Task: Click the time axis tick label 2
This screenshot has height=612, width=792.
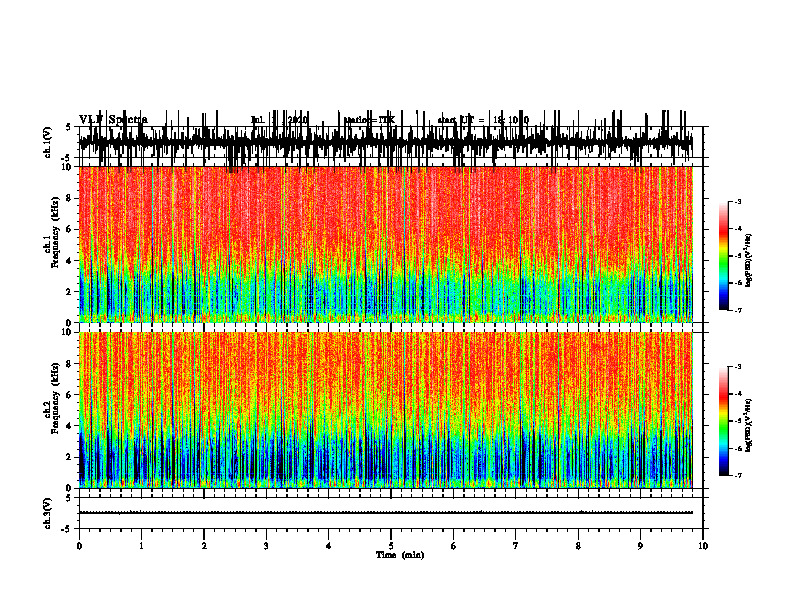Action: point(204,546)
